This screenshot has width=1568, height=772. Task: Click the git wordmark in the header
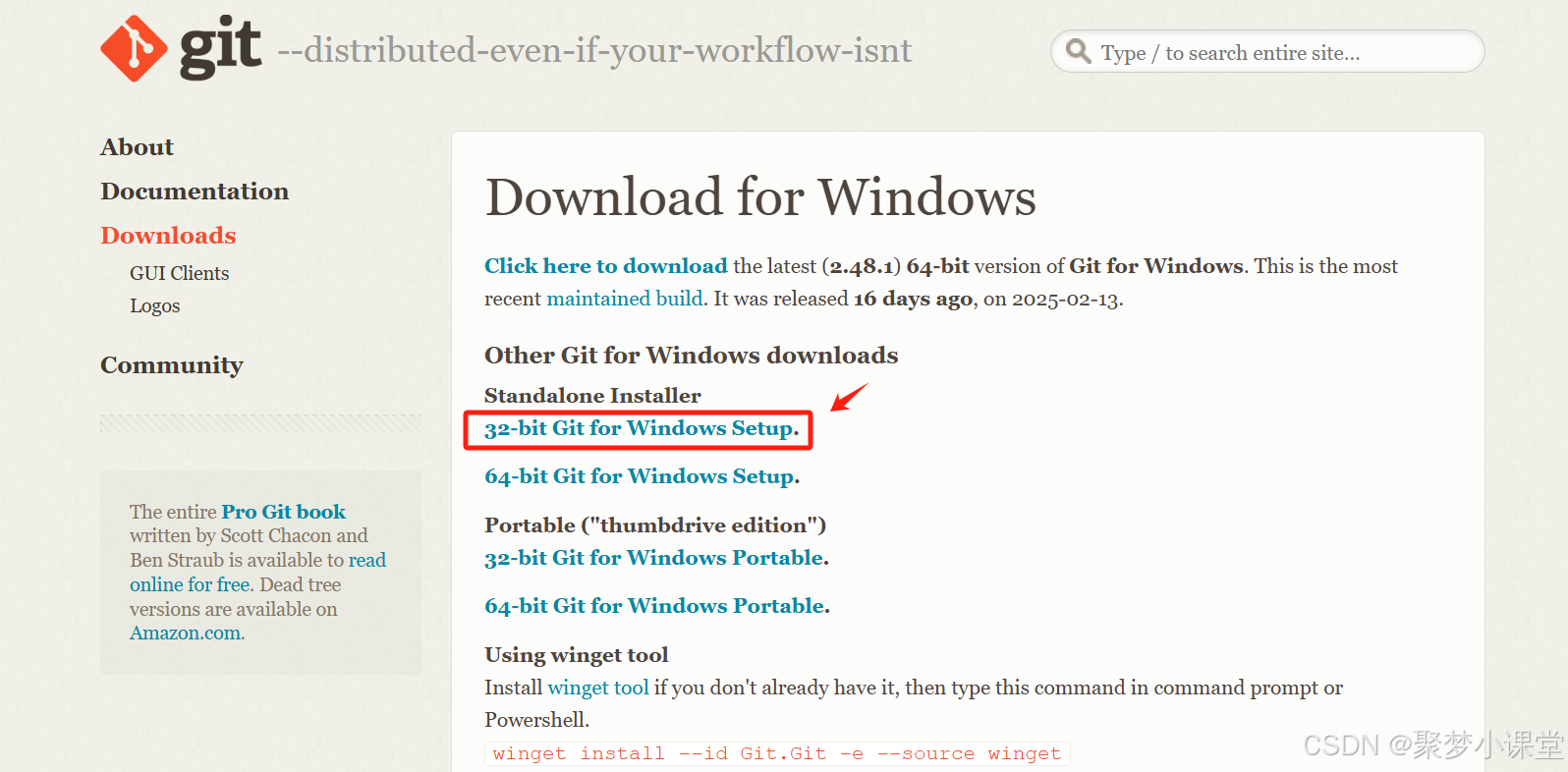click(x=221, y=47)
